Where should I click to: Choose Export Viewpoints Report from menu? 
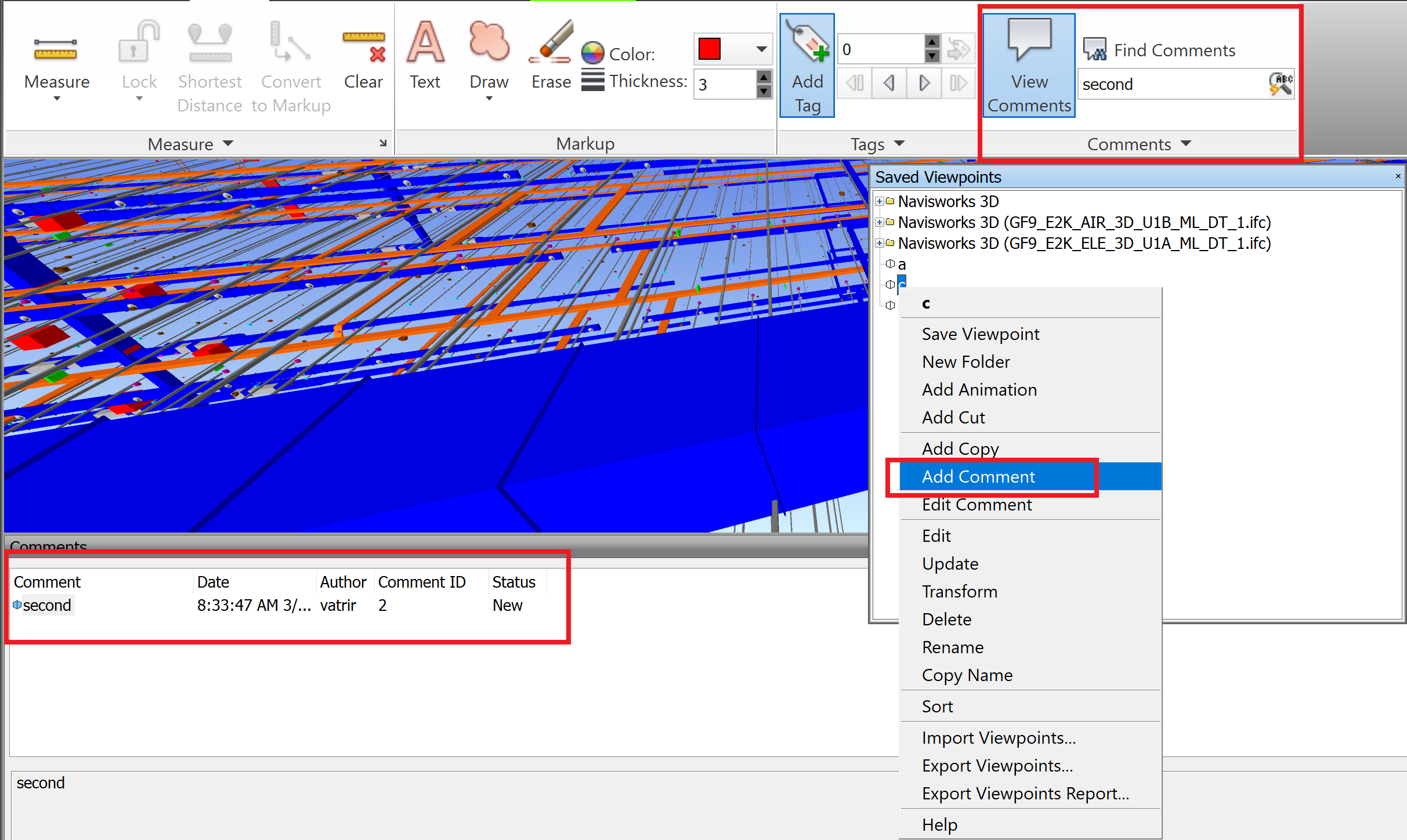click(x=1025, y=794)
